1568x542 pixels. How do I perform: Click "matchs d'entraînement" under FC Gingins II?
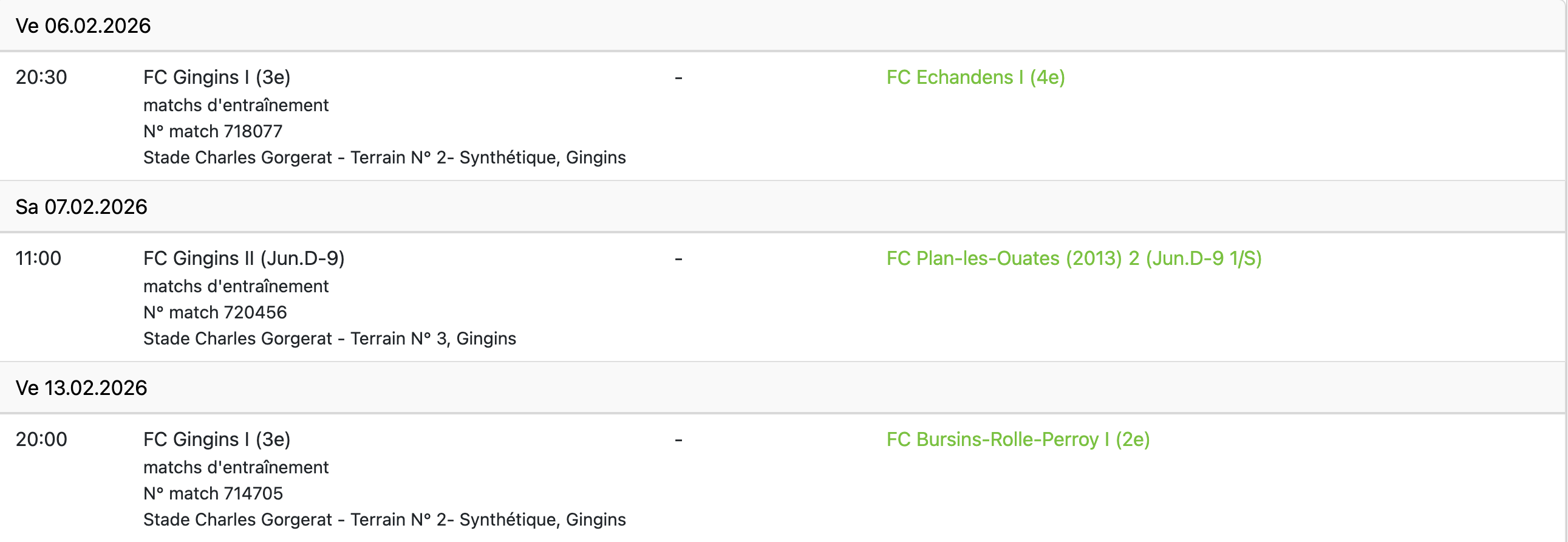coord(236,286)
